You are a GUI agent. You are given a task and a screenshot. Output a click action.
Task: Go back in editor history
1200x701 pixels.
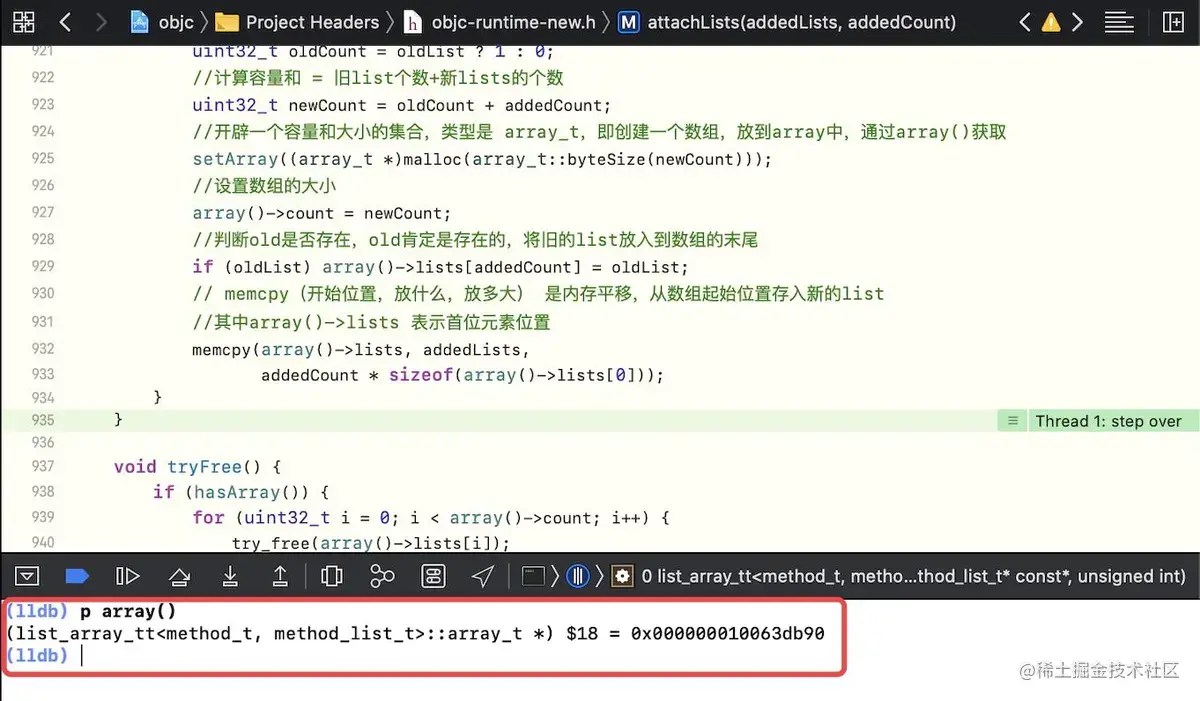(x=66, y=22)
